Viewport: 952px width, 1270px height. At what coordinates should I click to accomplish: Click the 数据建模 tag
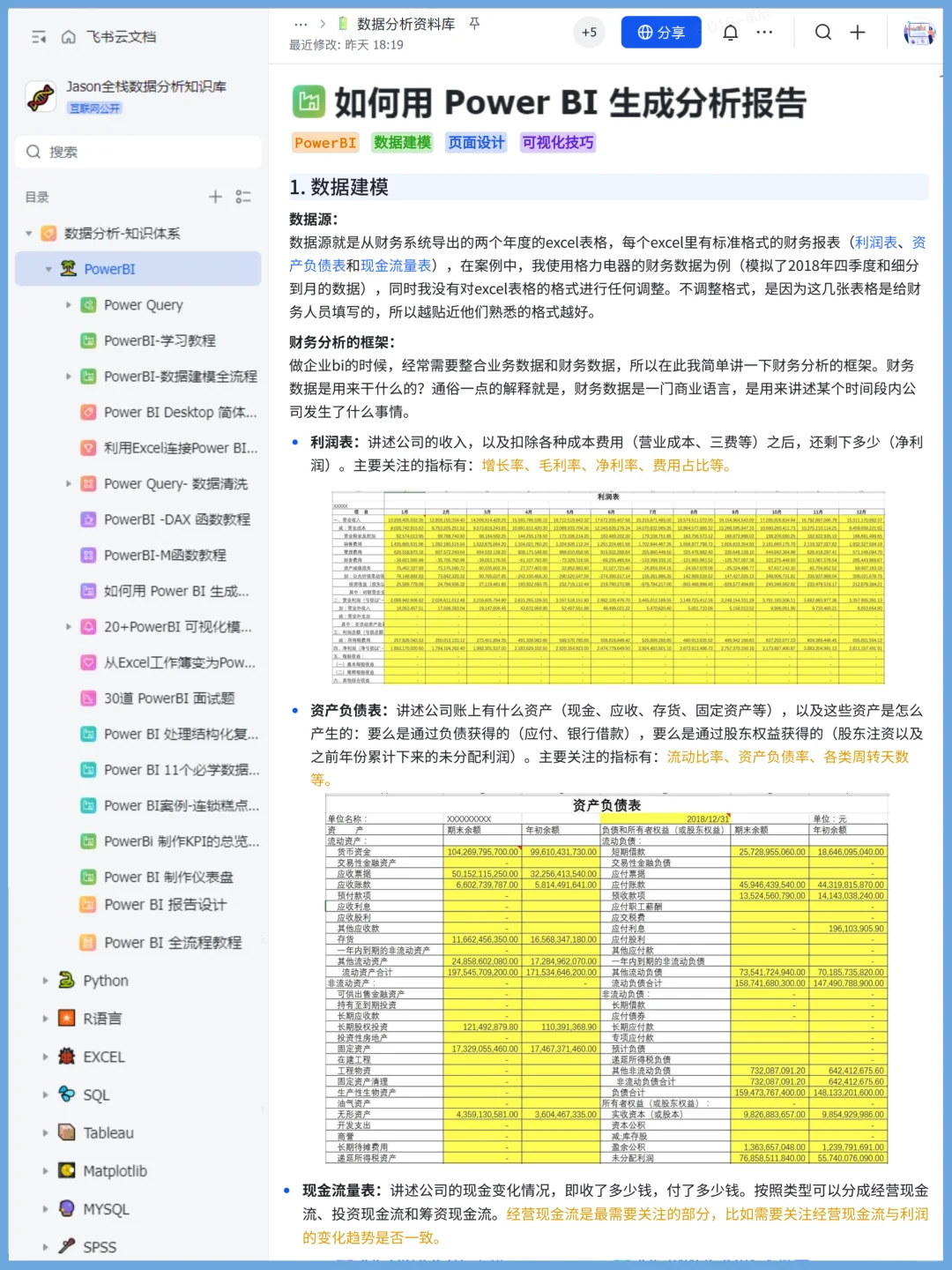402,143
